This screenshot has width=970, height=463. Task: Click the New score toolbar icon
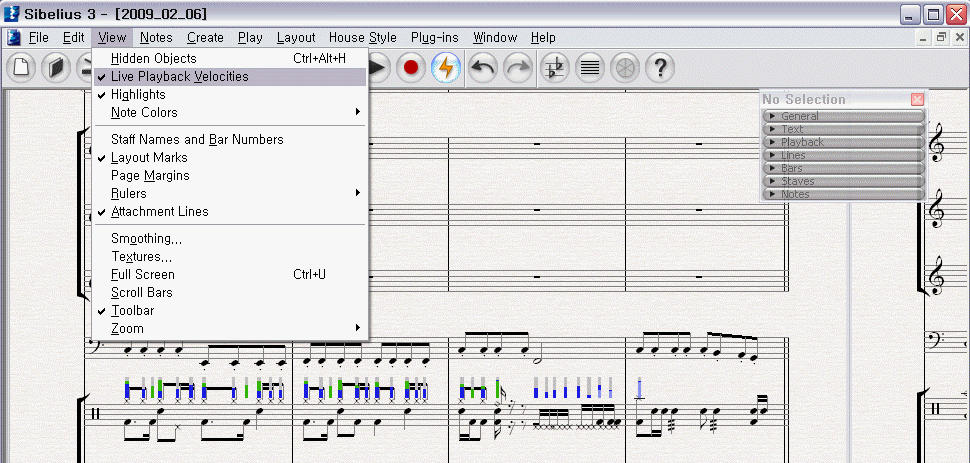coord(23,68)
